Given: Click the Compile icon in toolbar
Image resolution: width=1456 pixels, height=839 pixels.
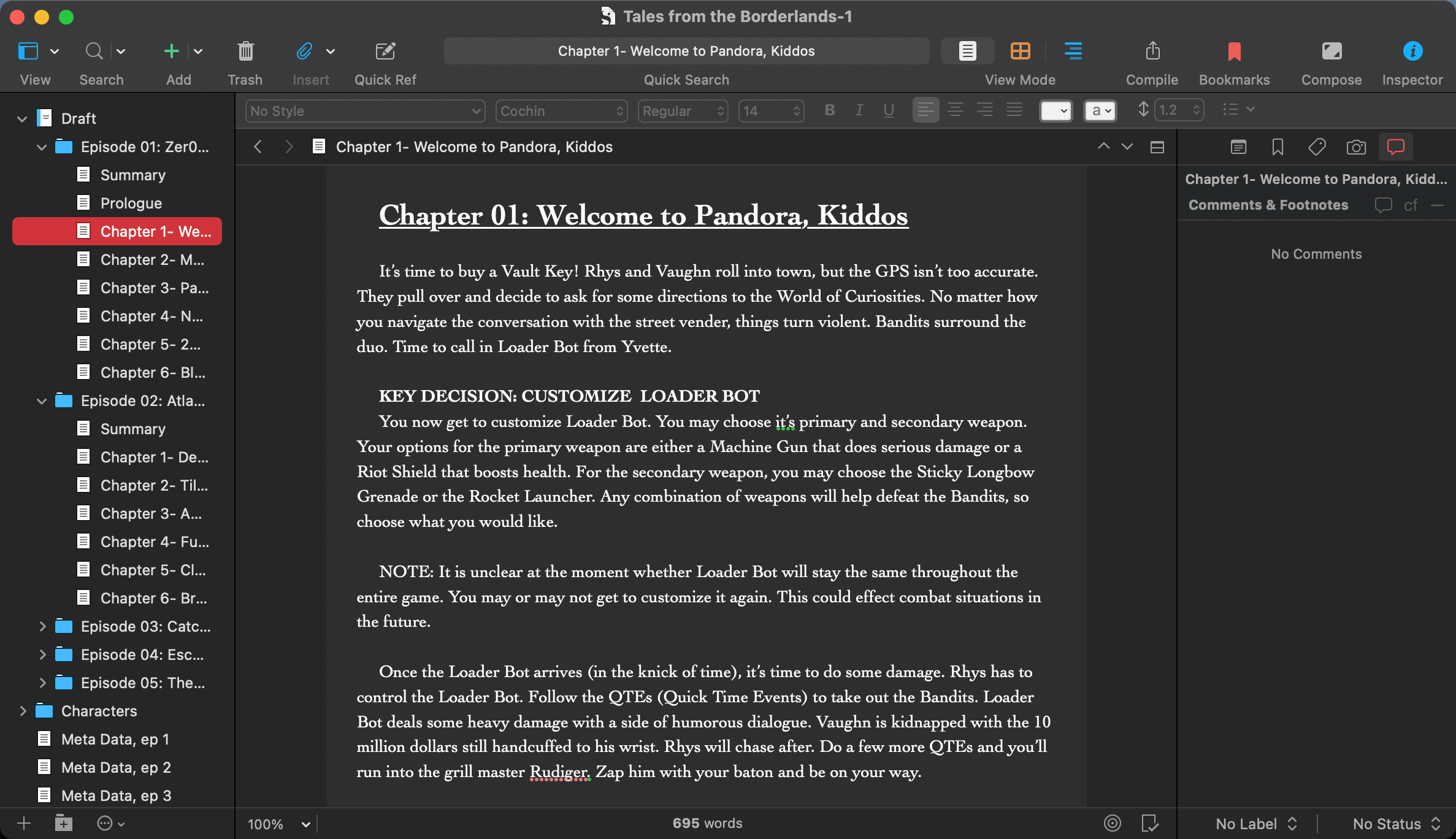Looking at the screenshot, I should point(1152,52).
